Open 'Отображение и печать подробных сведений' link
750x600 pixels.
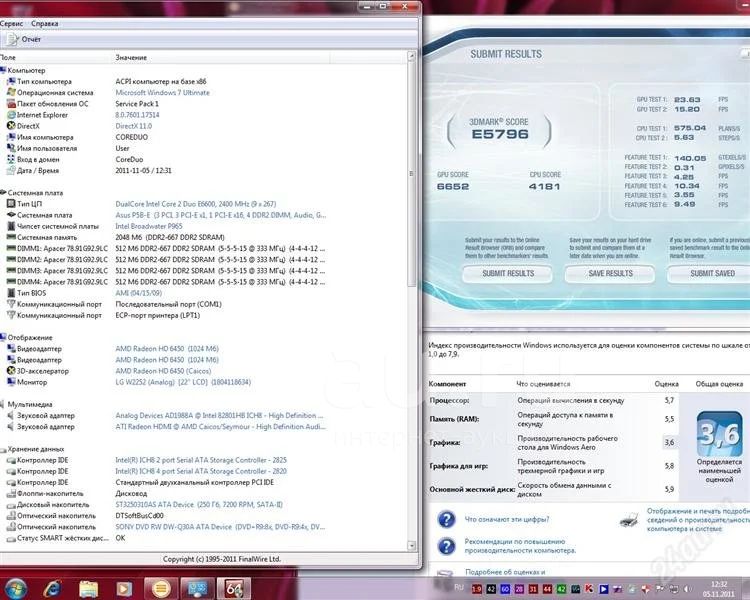698,520
